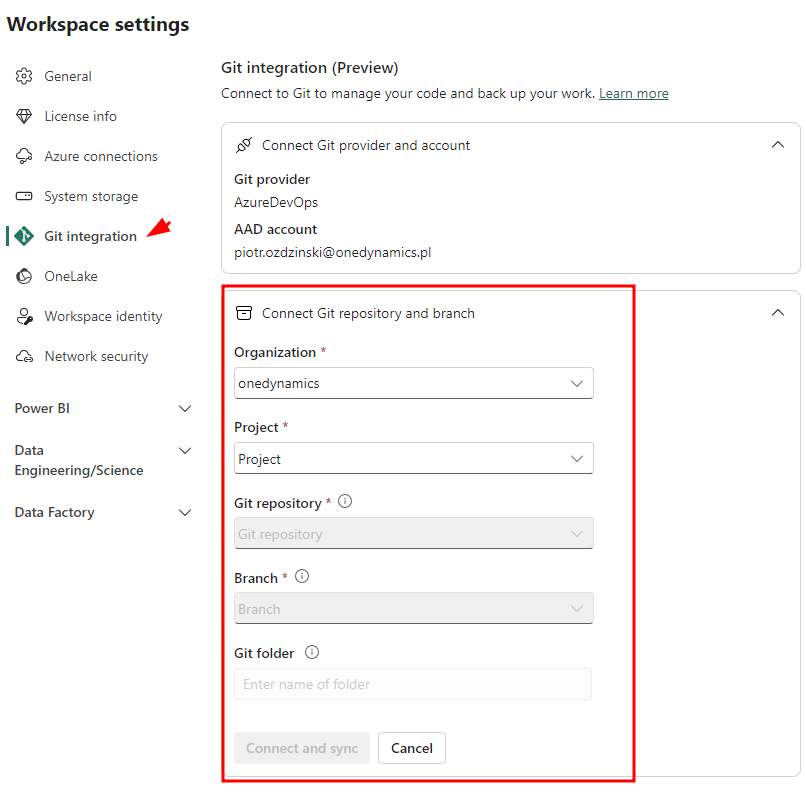
Task: Click the Git provider plug icon
Action: (x=244, y=144)
